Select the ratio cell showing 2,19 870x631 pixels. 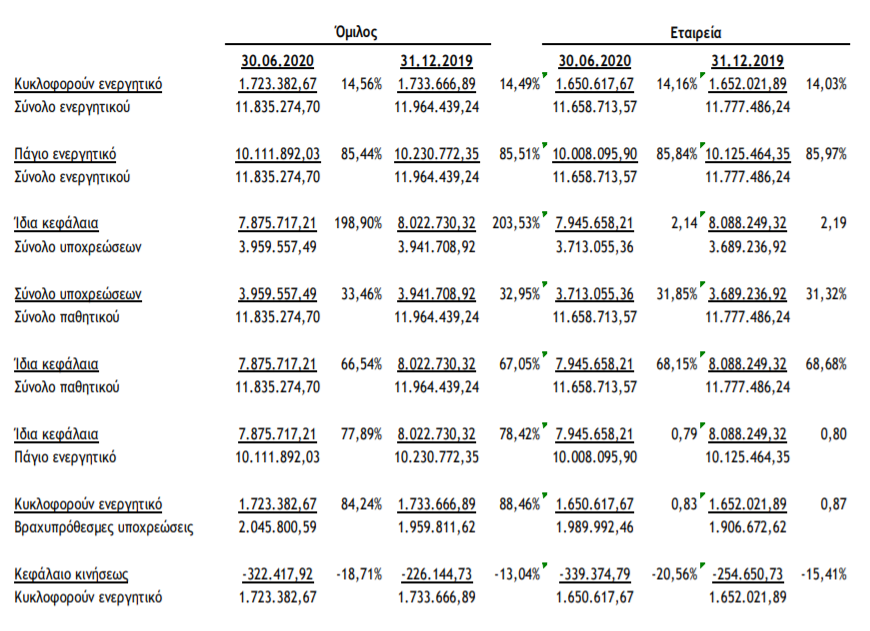click(x=833, y=223)
